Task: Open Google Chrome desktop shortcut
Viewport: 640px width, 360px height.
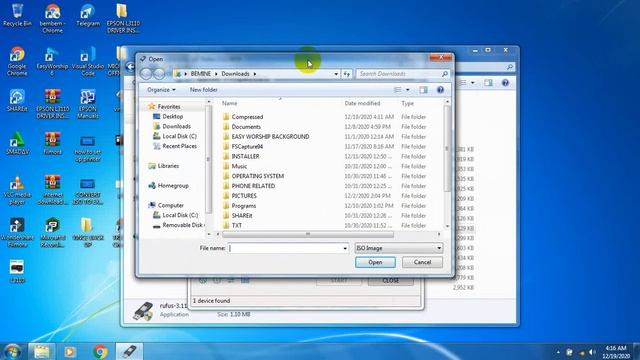Action: (17, 61)
